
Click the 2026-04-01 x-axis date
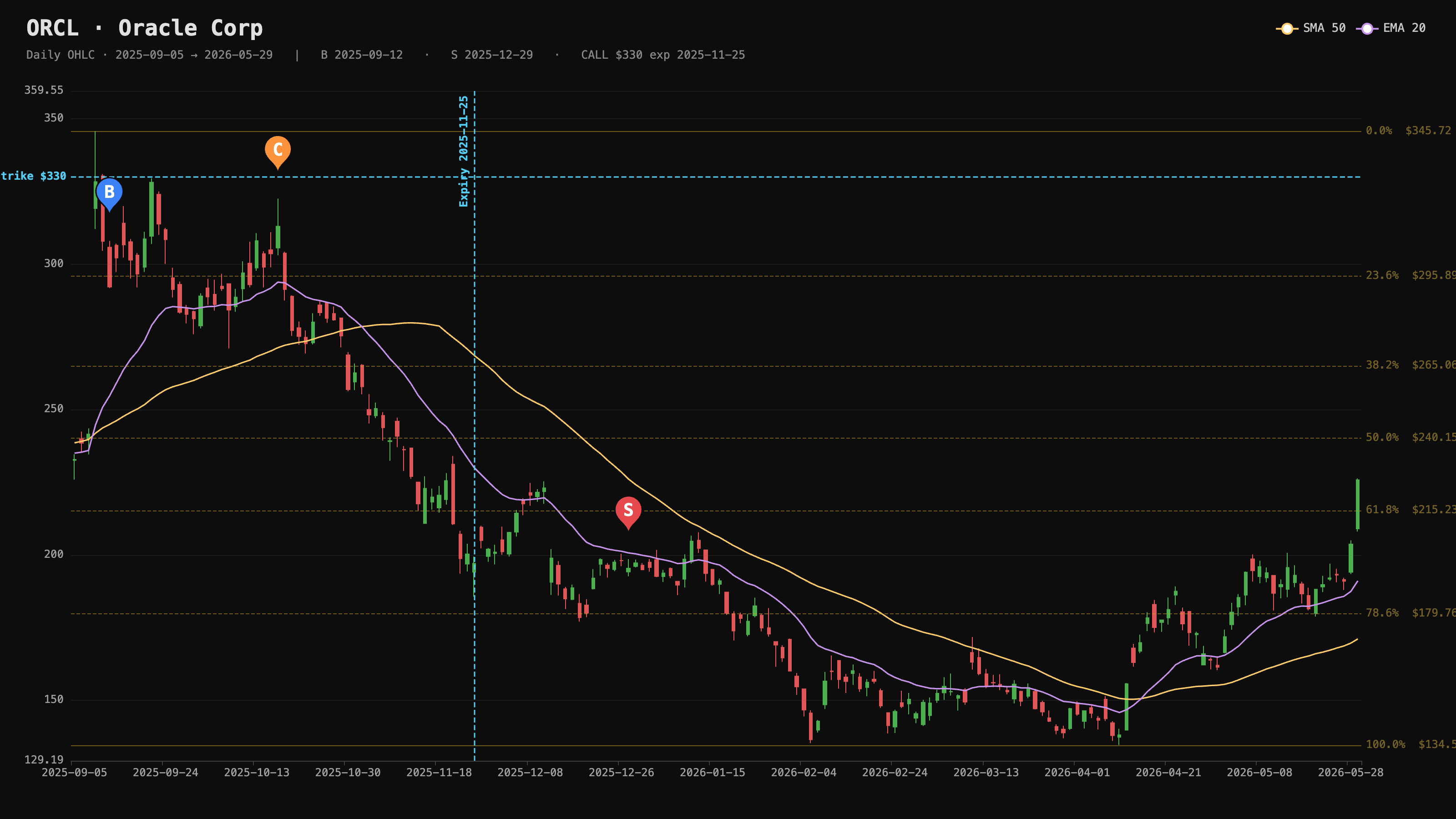[x=1077, y=773]
